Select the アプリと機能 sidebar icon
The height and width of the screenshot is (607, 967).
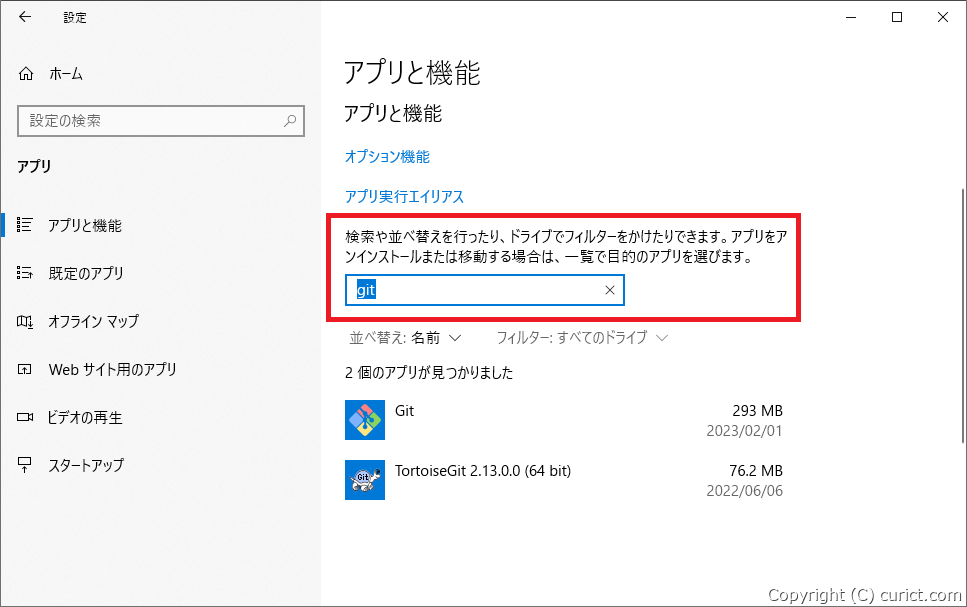tap(25, 225)
